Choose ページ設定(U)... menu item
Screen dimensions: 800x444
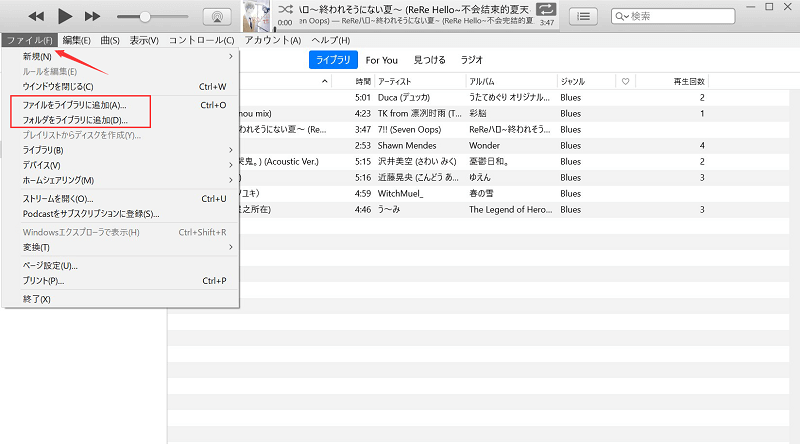(120, 266)
